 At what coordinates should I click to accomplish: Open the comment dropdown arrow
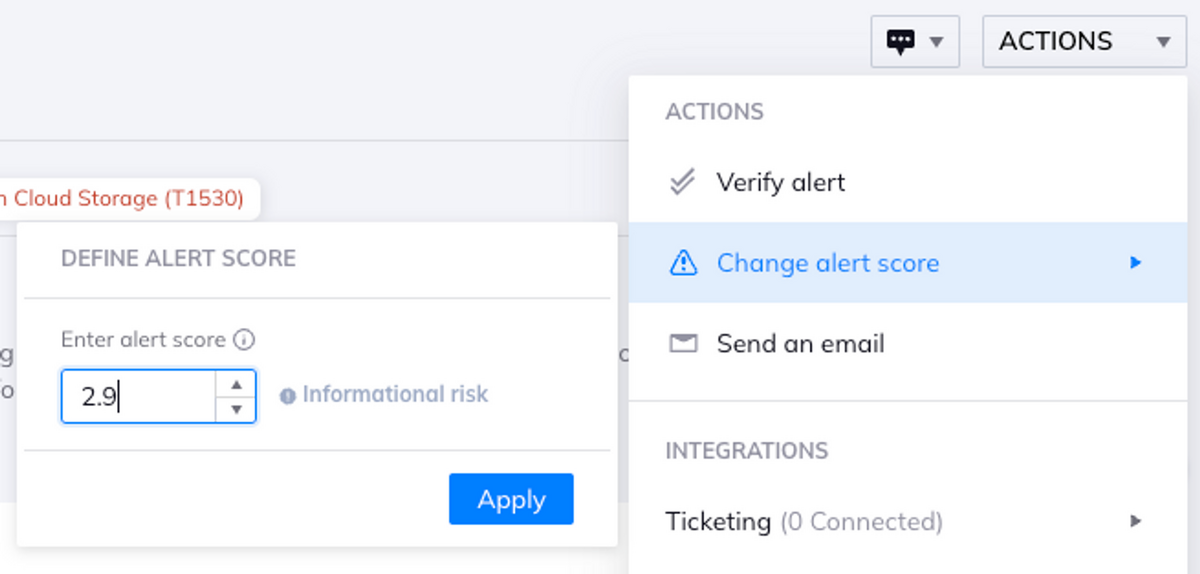point(937,42)
